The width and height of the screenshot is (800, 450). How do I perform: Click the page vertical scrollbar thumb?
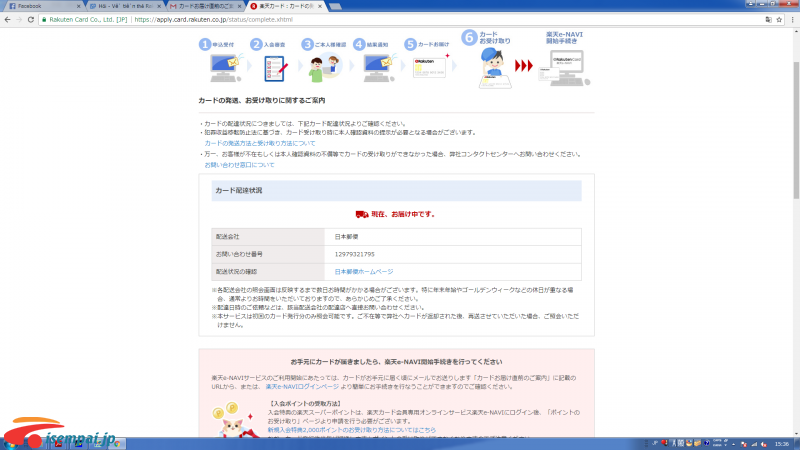(x=795, y=130)
